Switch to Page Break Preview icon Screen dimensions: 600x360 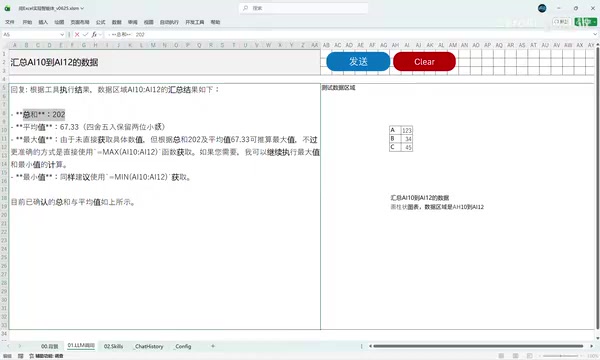click(x=530, y=356)
